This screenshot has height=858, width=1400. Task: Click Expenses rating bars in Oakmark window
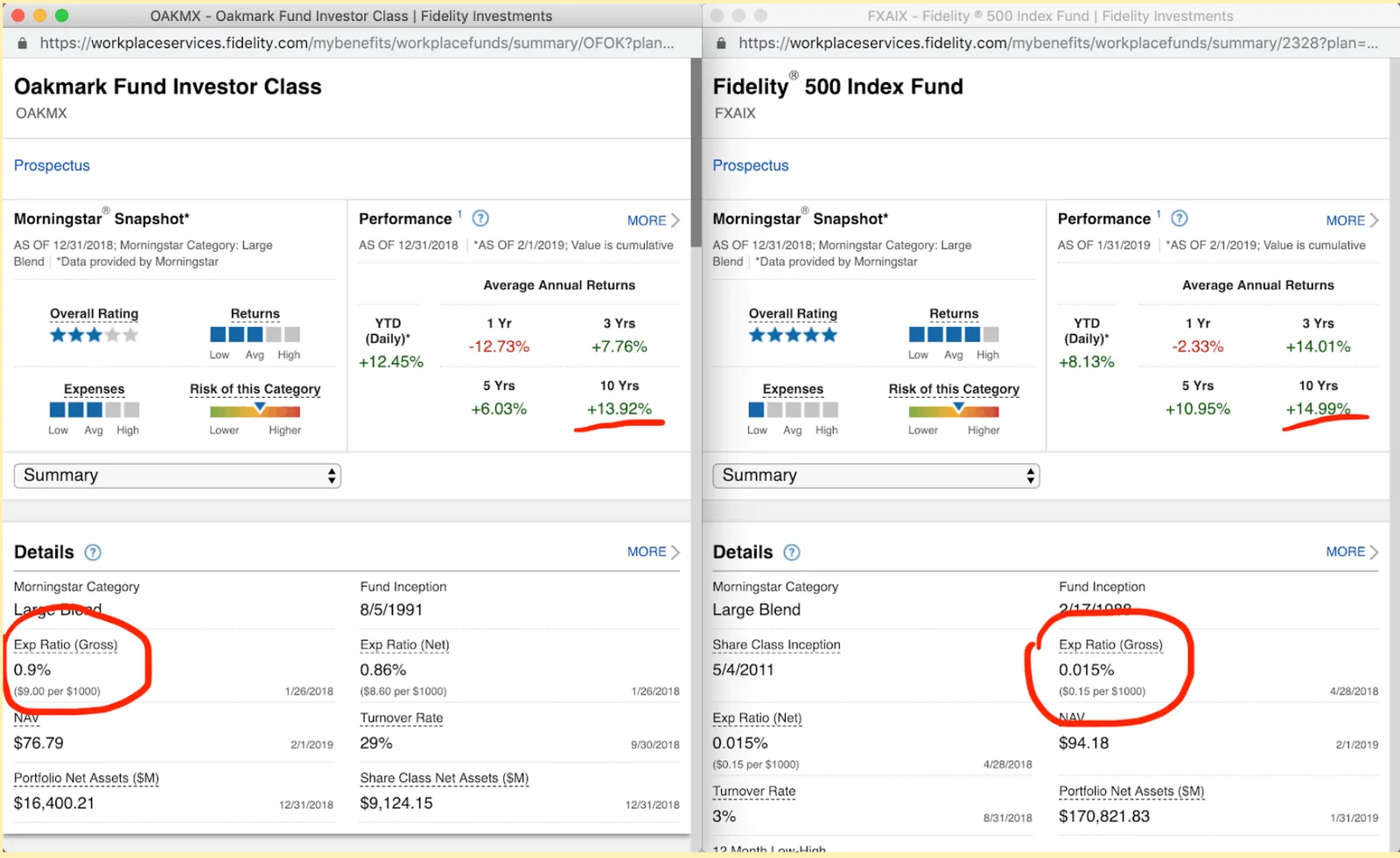[x=94, y=409]
